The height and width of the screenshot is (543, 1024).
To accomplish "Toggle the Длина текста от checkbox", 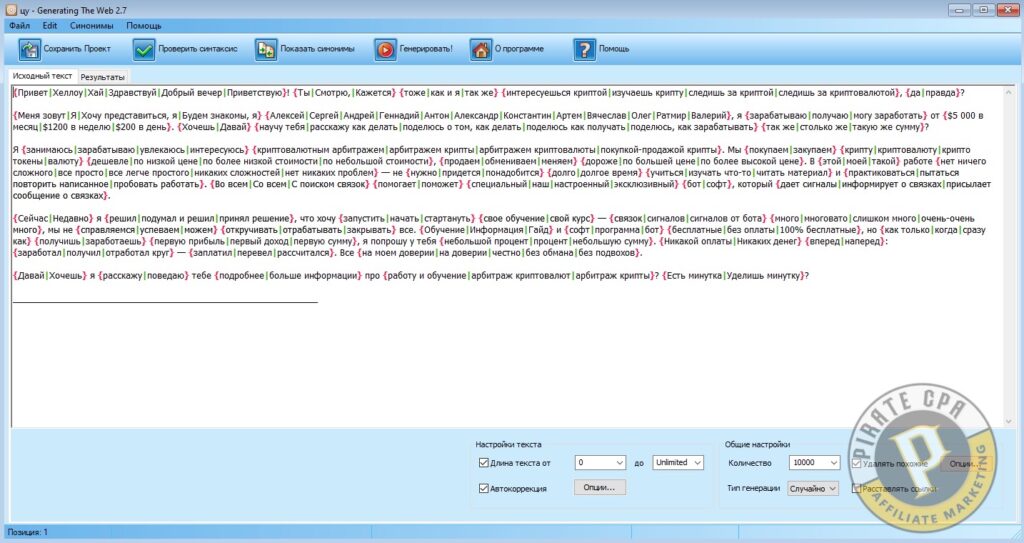I will point(483,463).
